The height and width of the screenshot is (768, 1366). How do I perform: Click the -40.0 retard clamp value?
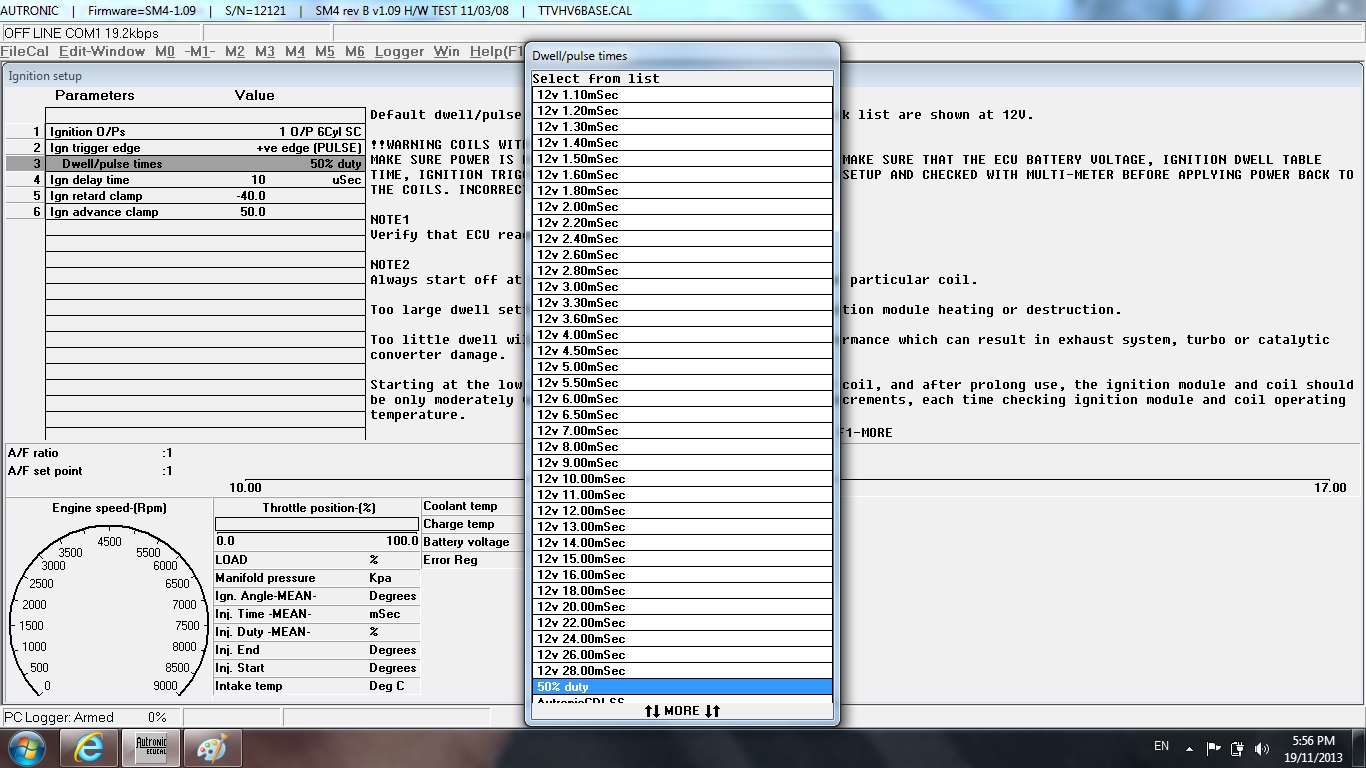click(x=250, y=196)
